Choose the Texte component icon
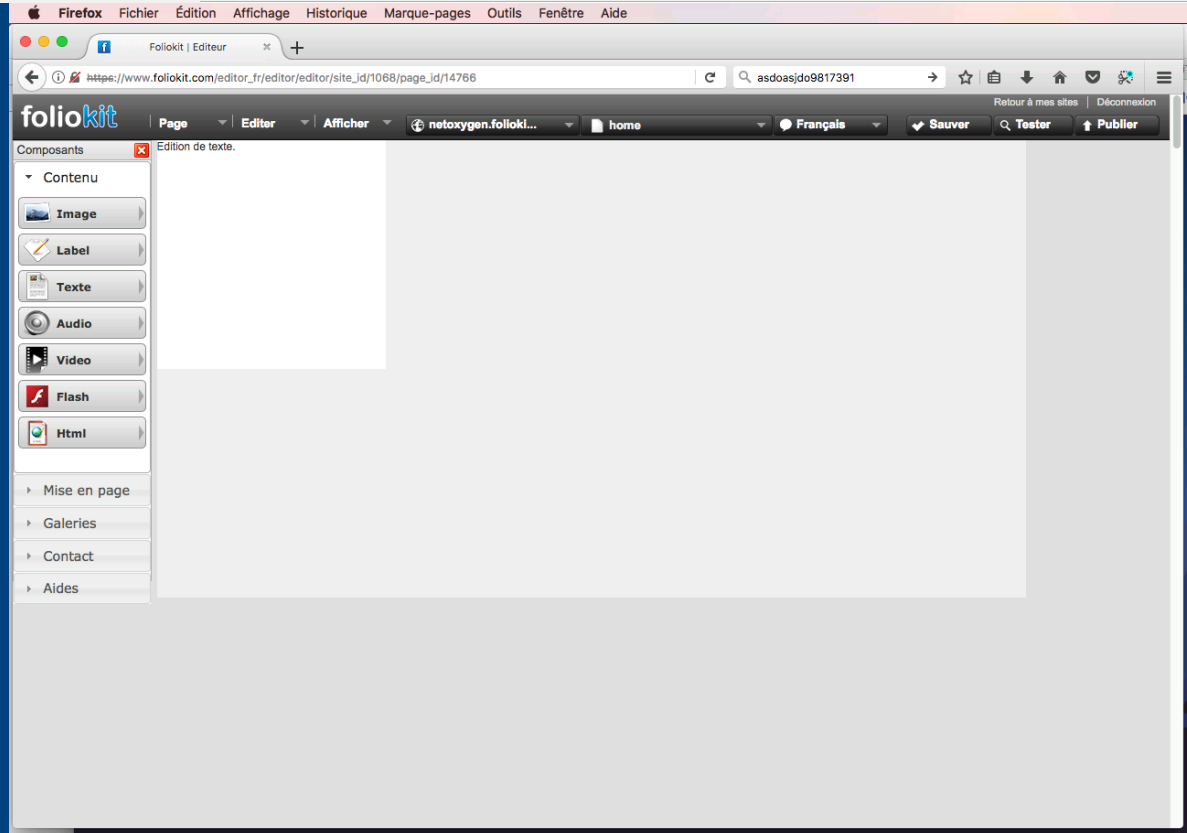The image size is (1187, 833). pos(37,287)
